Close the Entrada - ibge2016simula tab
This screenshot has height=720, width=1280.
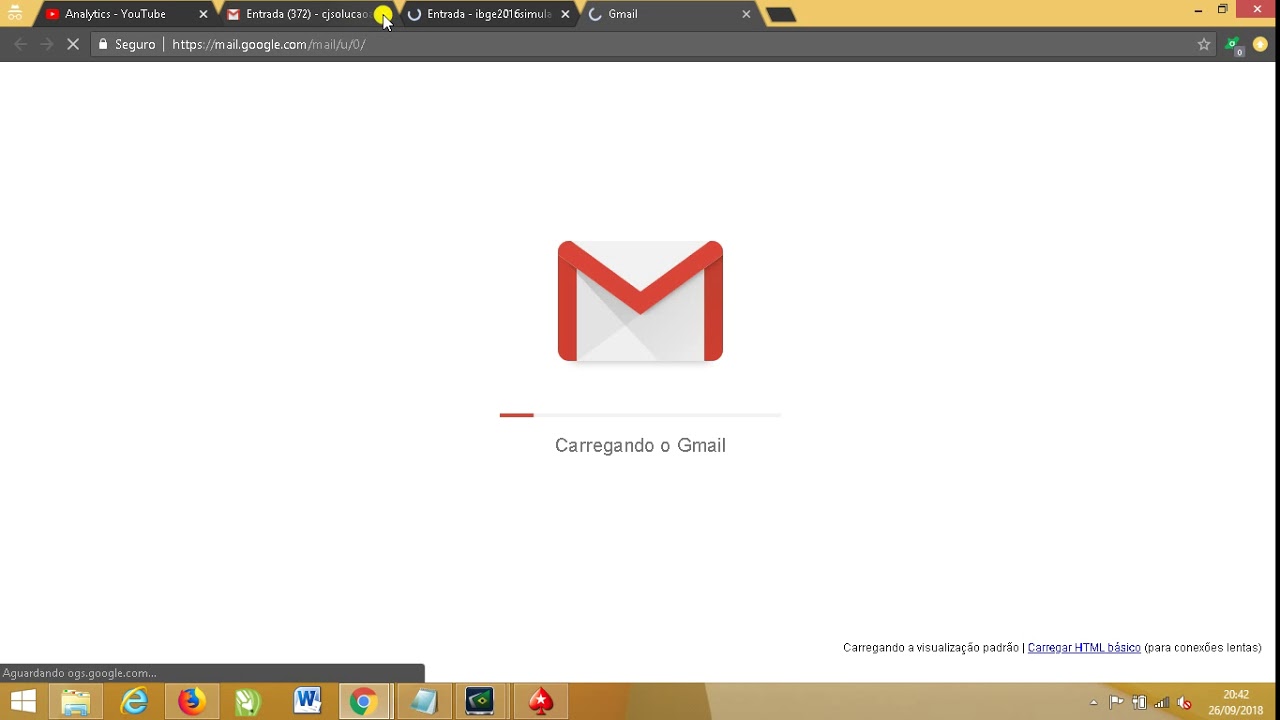click(x=565, y=14)
